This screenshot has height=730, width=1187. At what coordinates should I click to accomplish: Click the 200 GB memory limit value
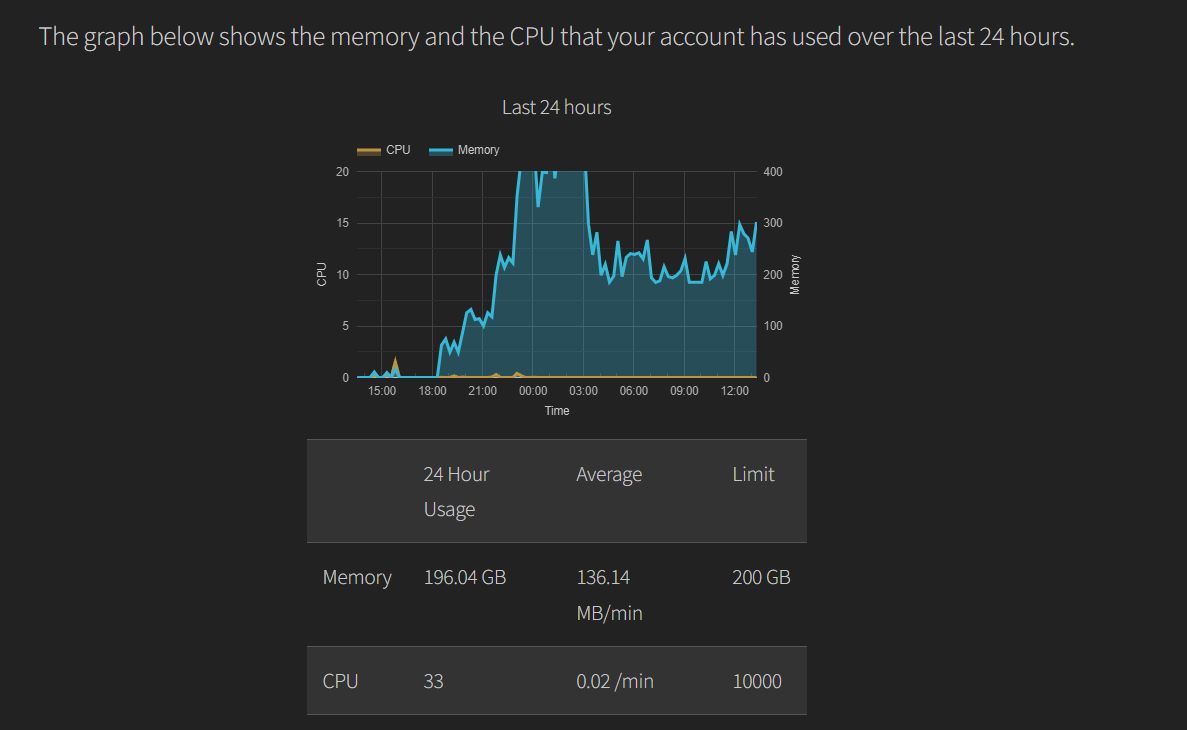[761, 577]
